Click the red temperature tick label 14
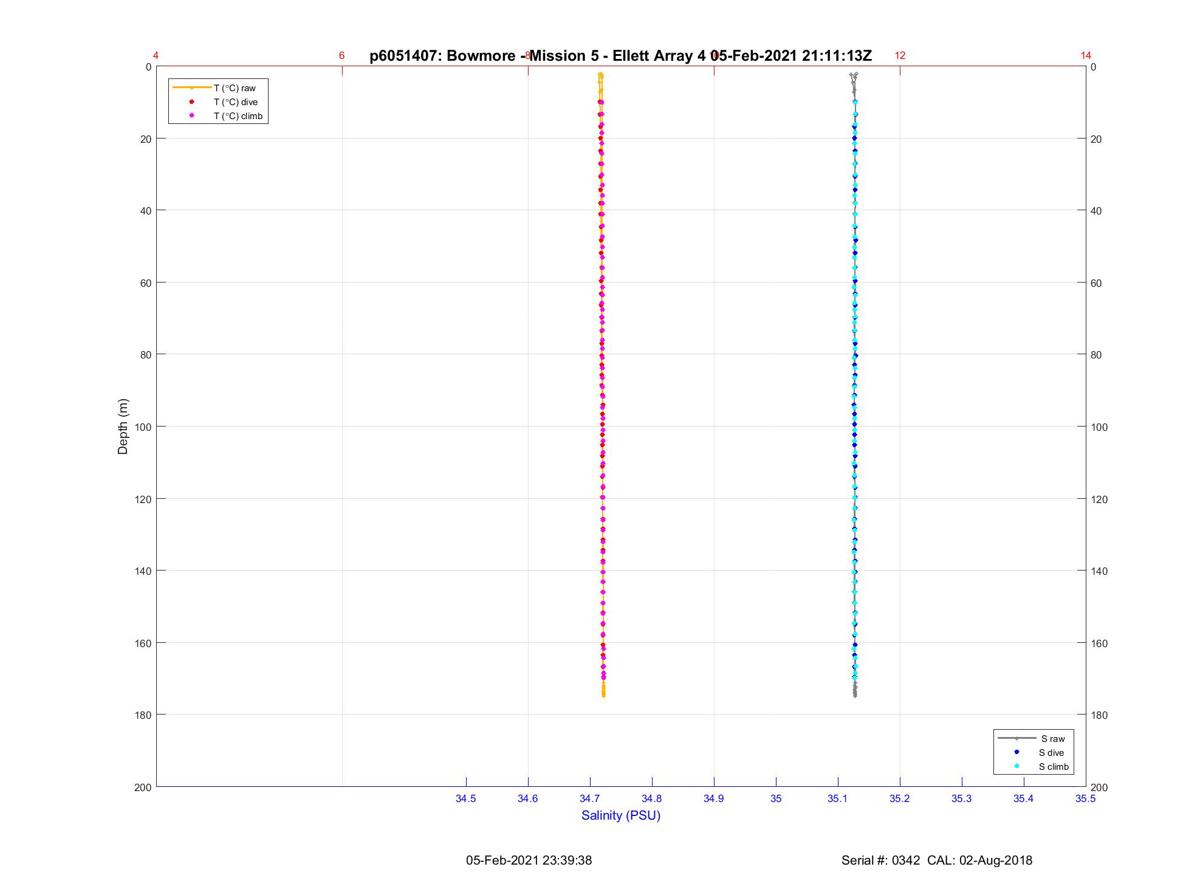 point(1086,55)
